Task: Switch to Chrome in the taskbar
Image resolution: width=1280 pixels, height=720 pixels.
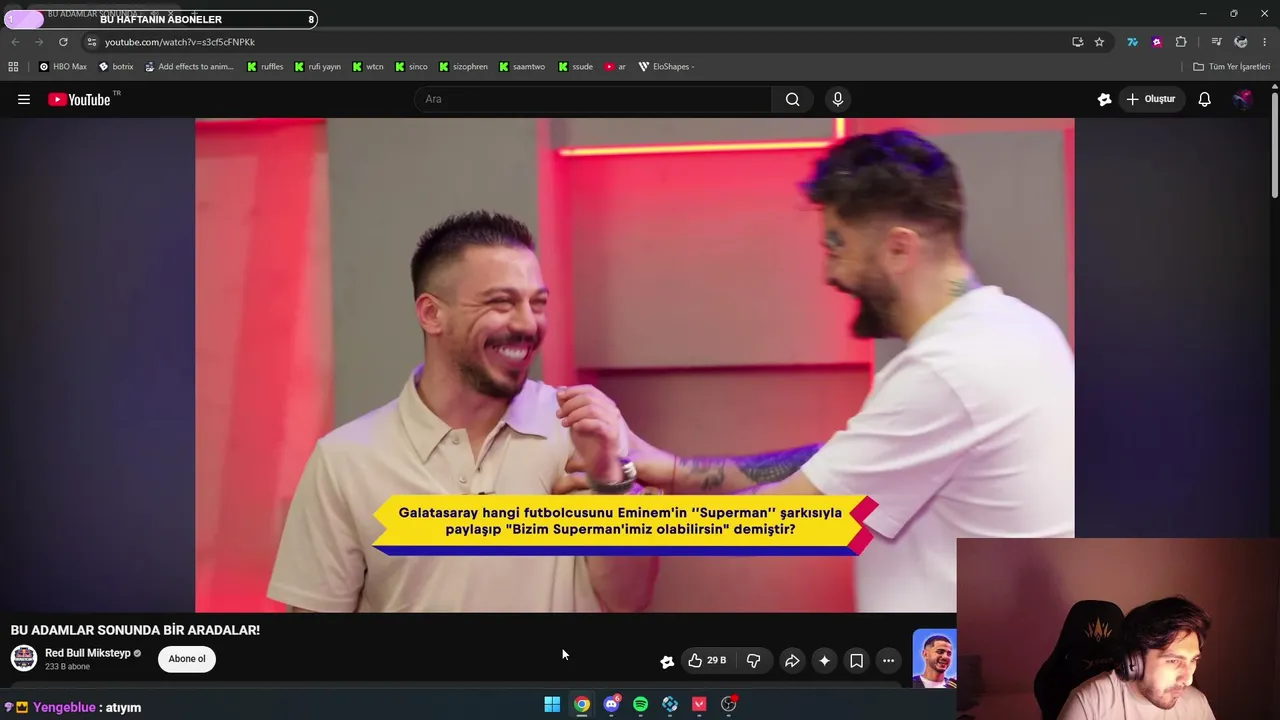Action: (x=581, y=704)
